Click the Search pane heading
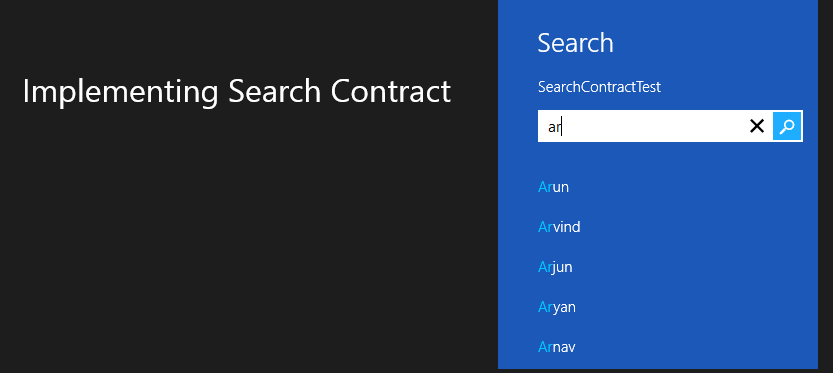 tap(575, 43)
